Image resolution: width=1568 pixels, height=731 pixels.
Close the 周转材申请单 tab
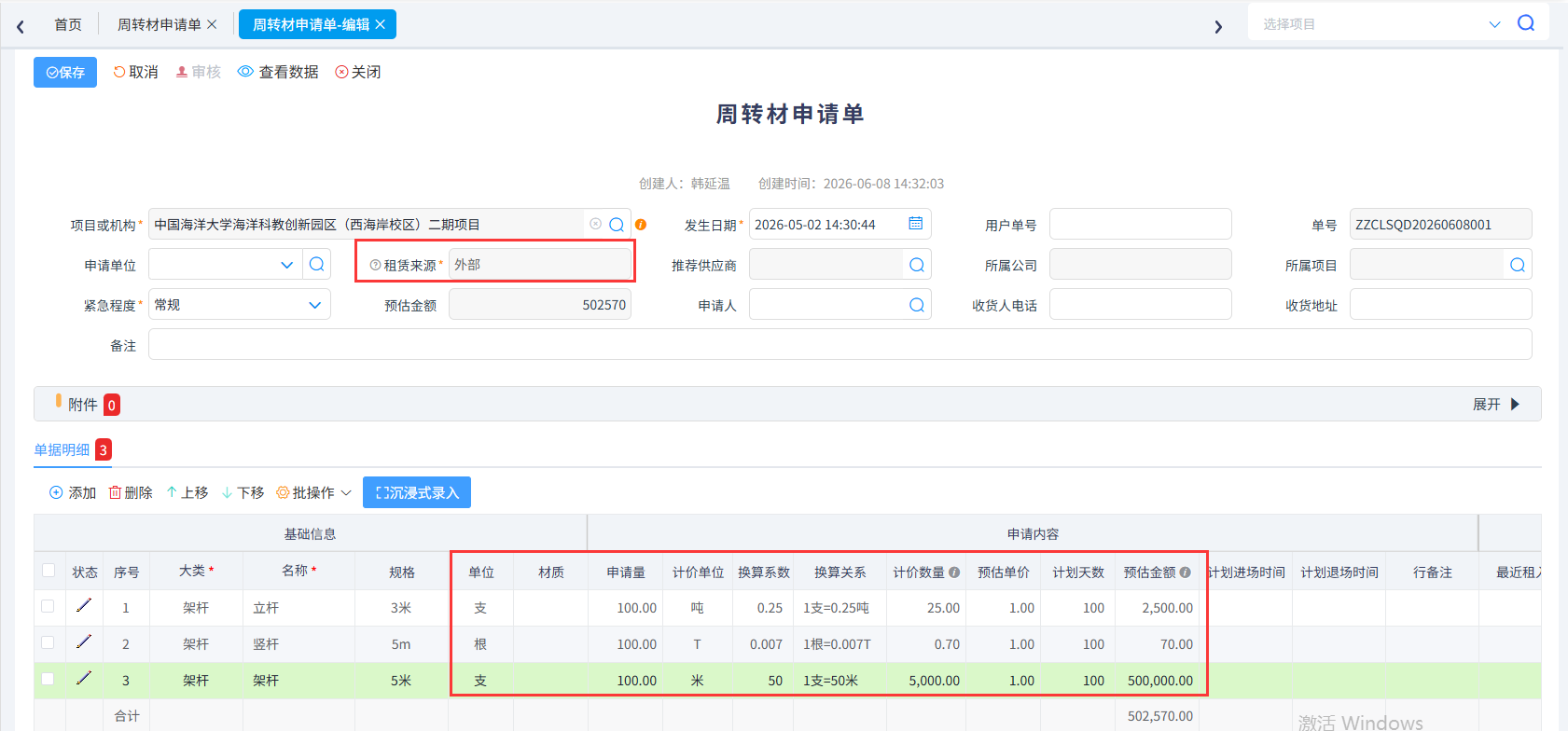[x=212, y=24]
